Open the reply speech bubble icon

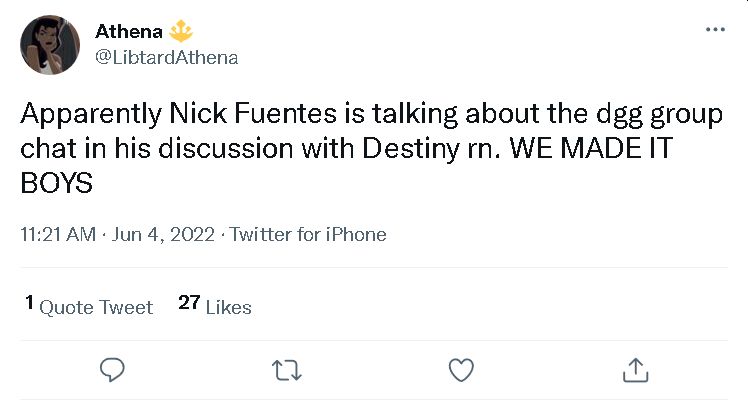coord(112,370)
